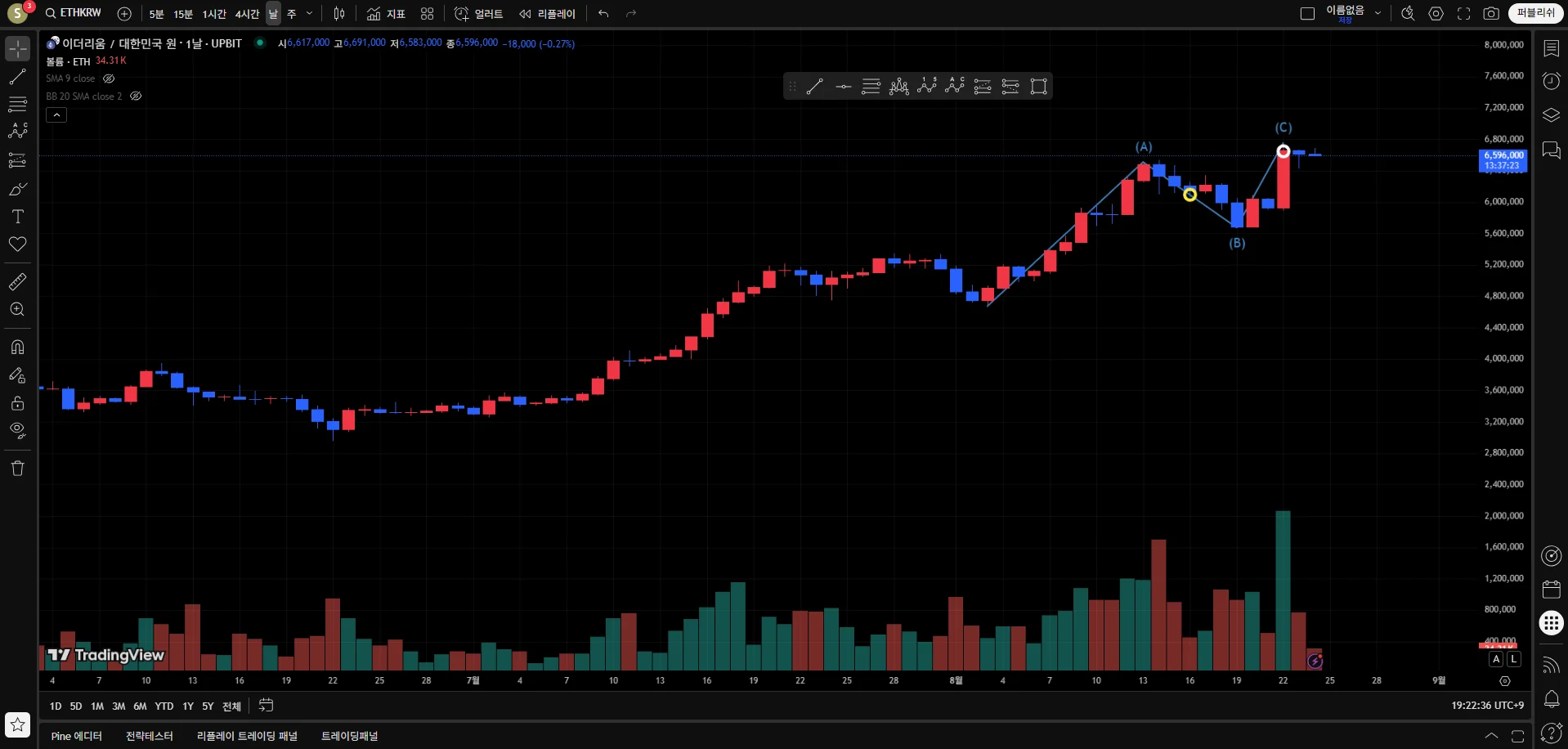Image resolution: width=1568 pixels, height=749 pixels.
Task: Select trend line in floating favorites toolbar
Action: click(x=814, y=86)
